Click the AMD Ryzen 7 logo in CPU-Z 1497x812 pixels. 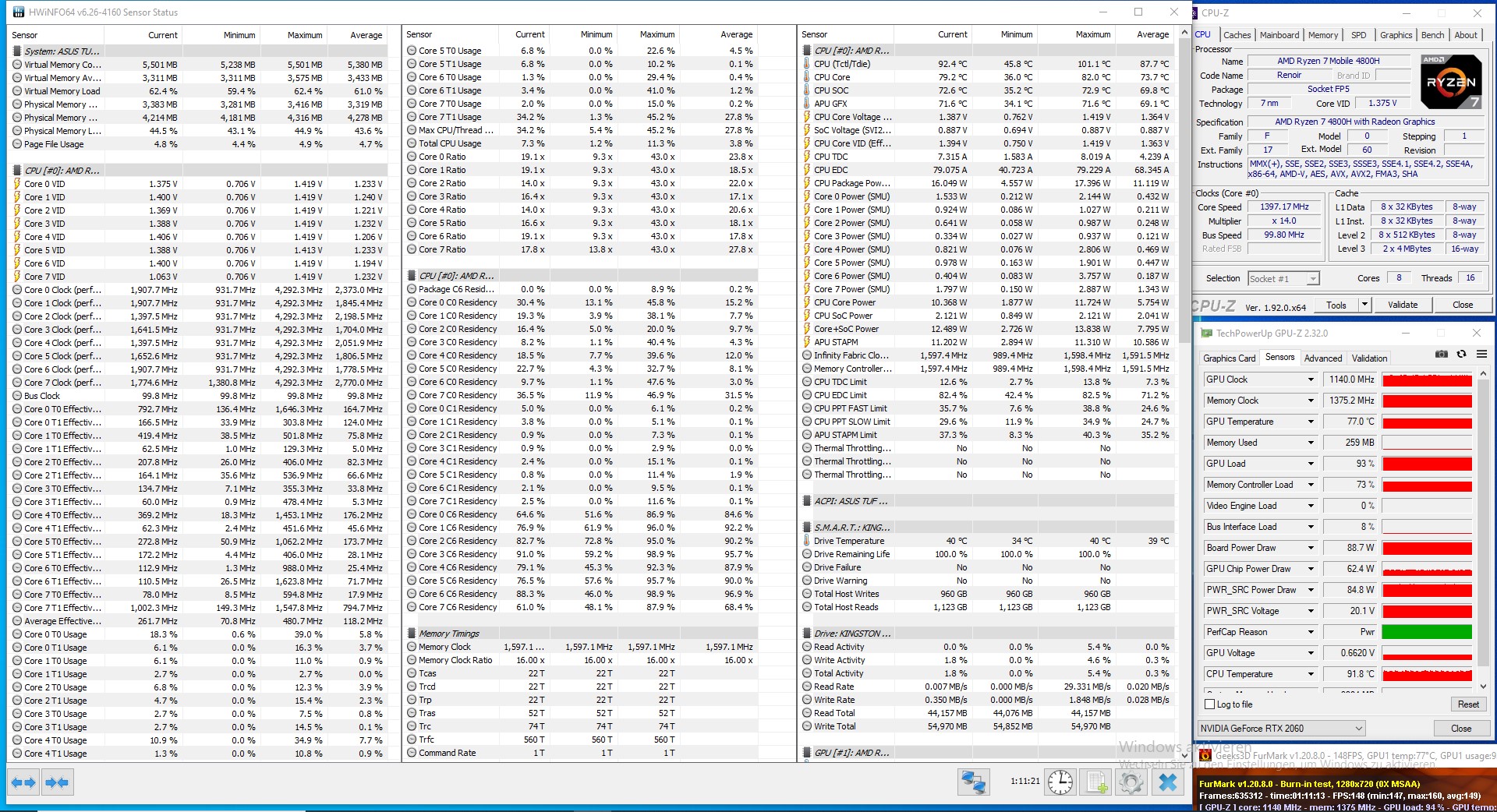pos(1451,81)
